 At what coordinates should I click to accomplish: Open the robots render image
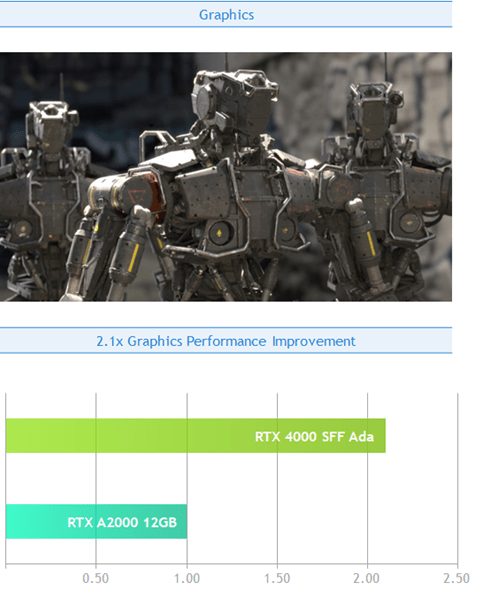point(226,177)
